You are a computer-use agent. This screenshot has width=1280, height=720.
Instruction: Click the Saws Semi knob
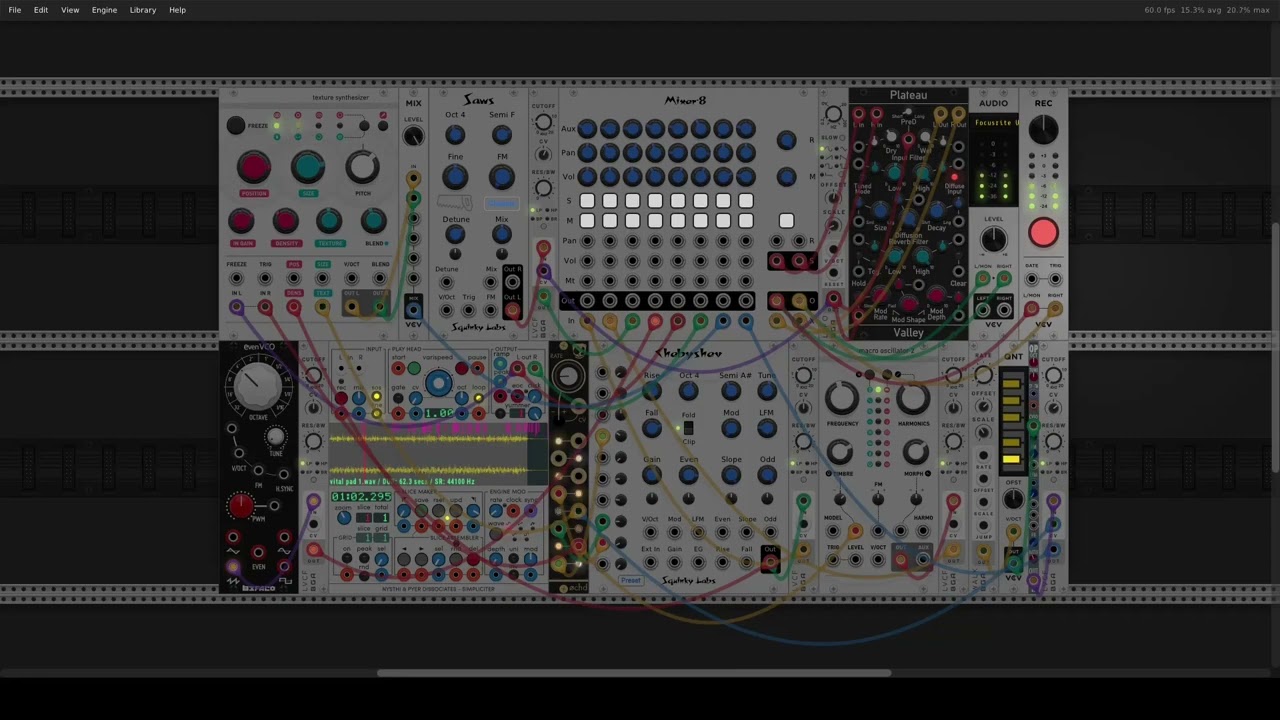click(x=502, y=134)
